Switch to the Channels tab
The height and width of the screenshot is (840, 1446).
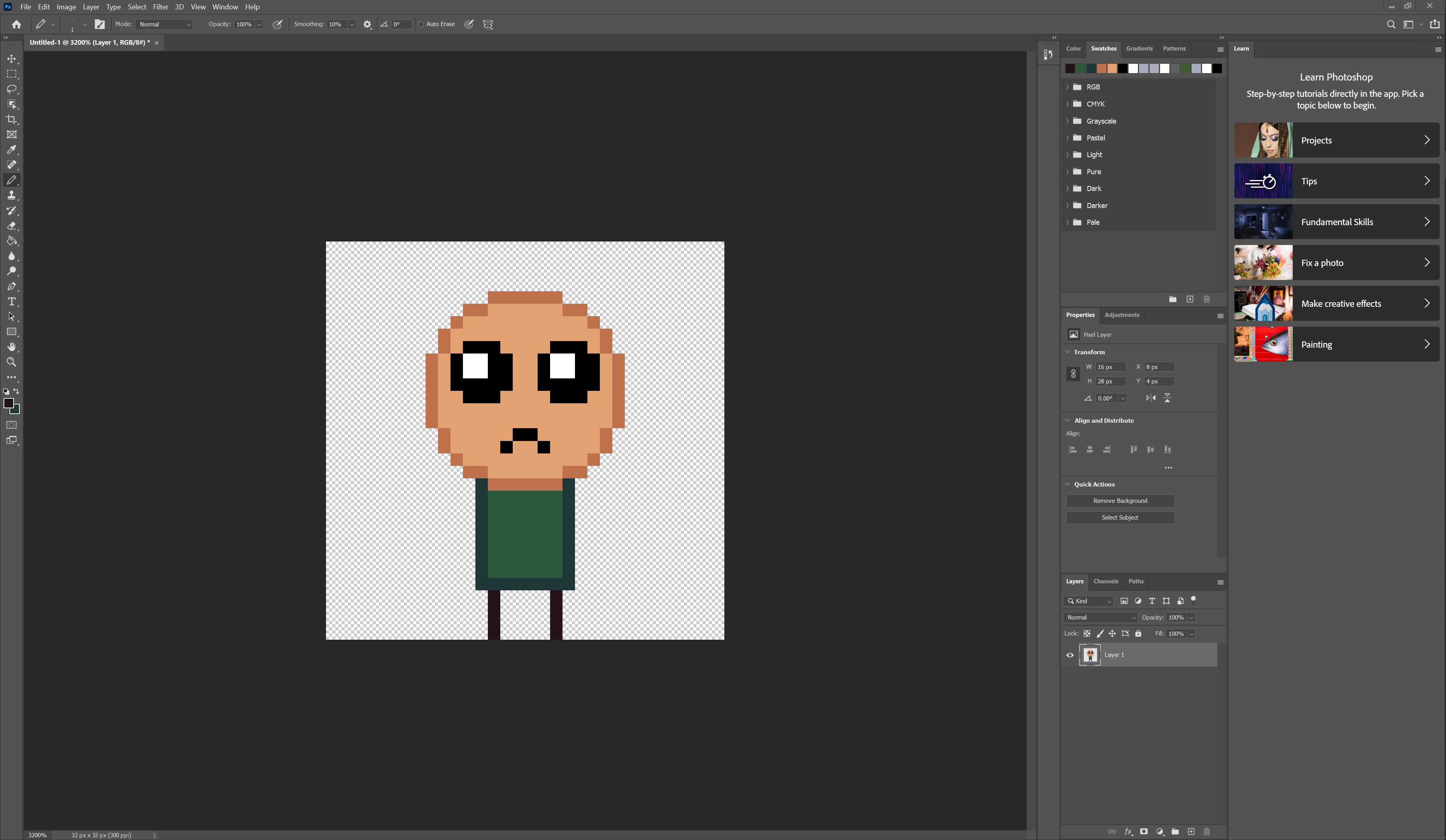click(x=1105, y=581)
